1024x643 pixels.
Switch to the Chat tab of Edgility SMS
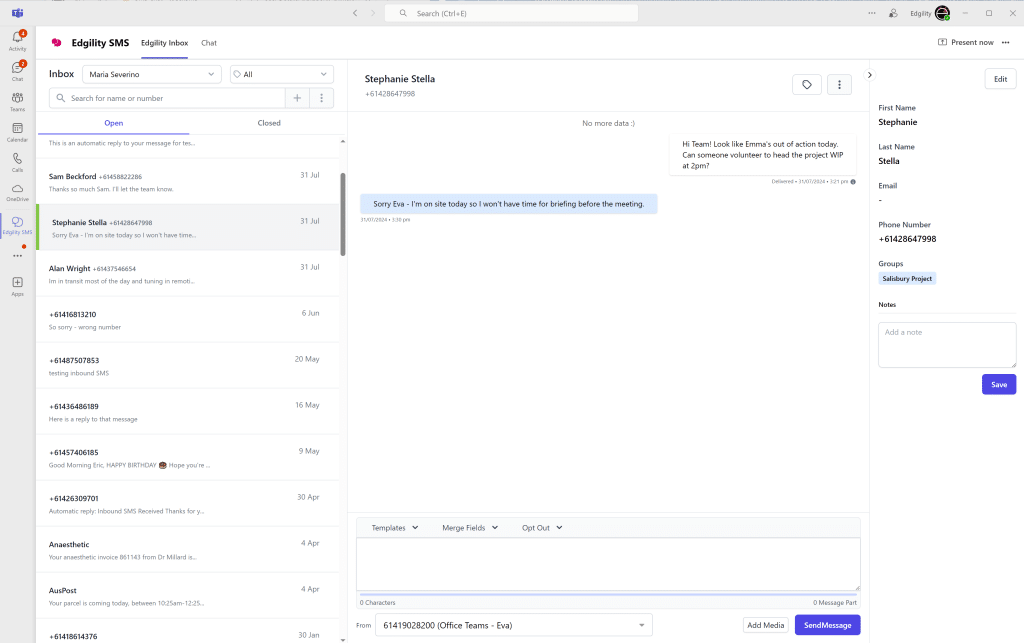click(209, 43)
